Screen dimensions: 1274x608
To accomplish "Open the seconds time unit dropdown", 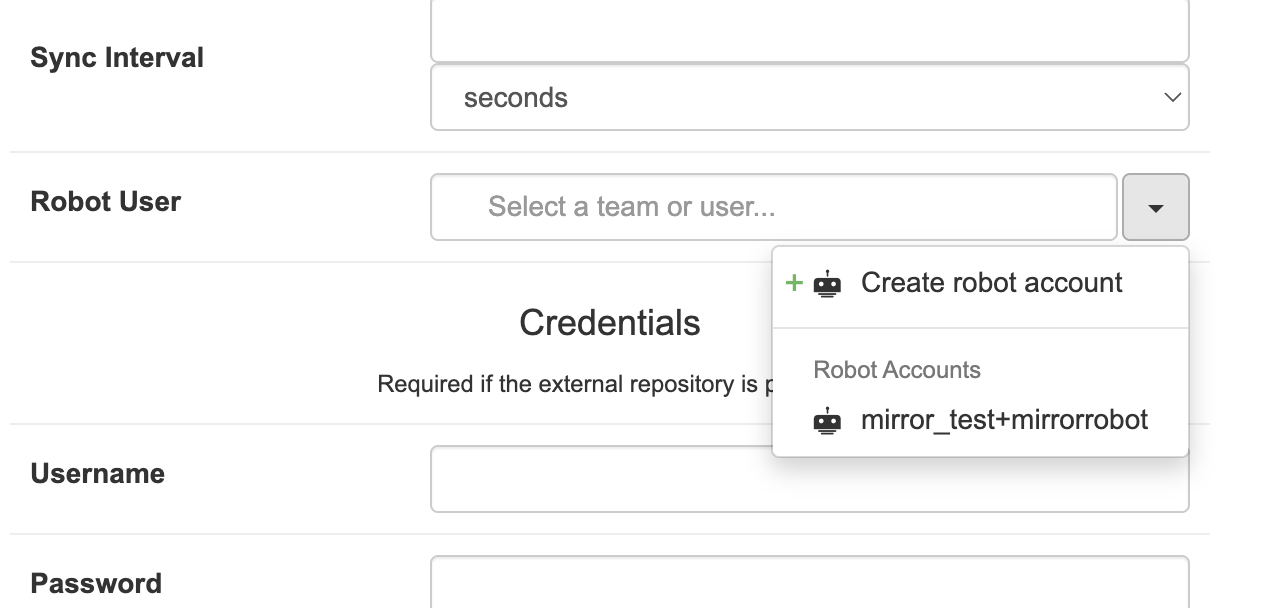I will 808,98.
